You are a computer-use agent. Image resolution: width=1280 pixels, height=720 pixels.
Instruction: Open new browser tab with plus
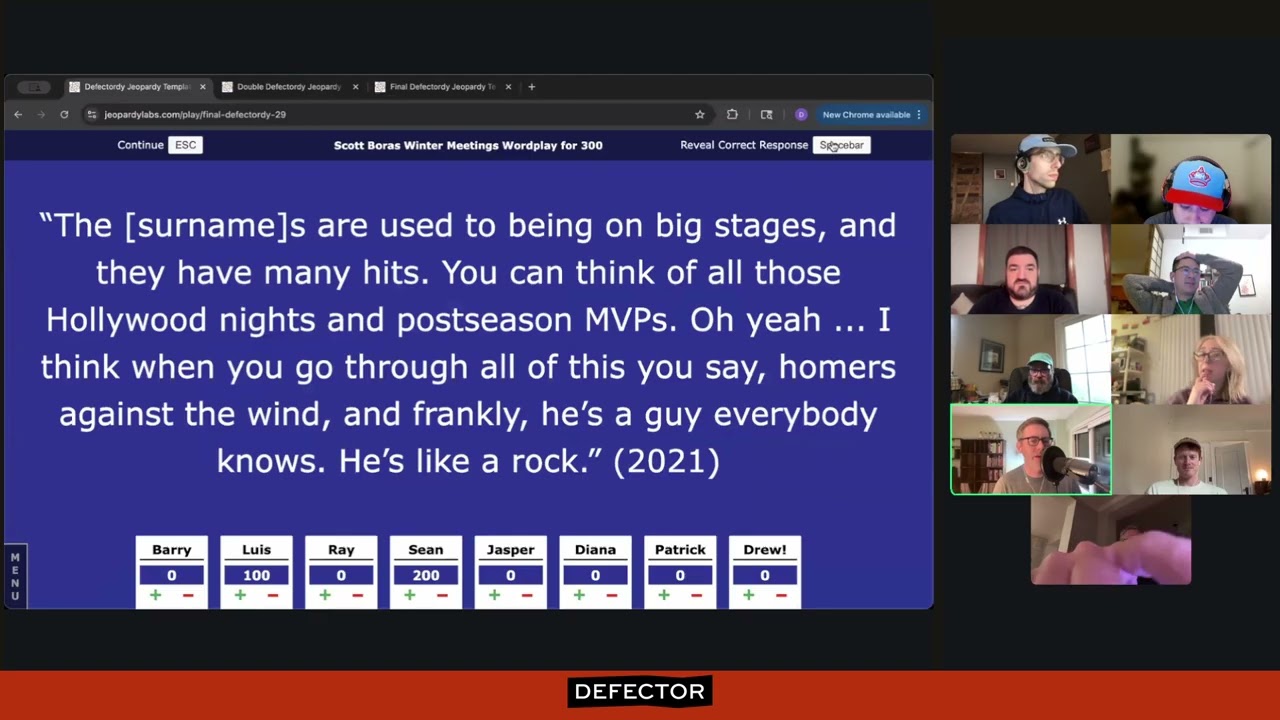(532, 87)
